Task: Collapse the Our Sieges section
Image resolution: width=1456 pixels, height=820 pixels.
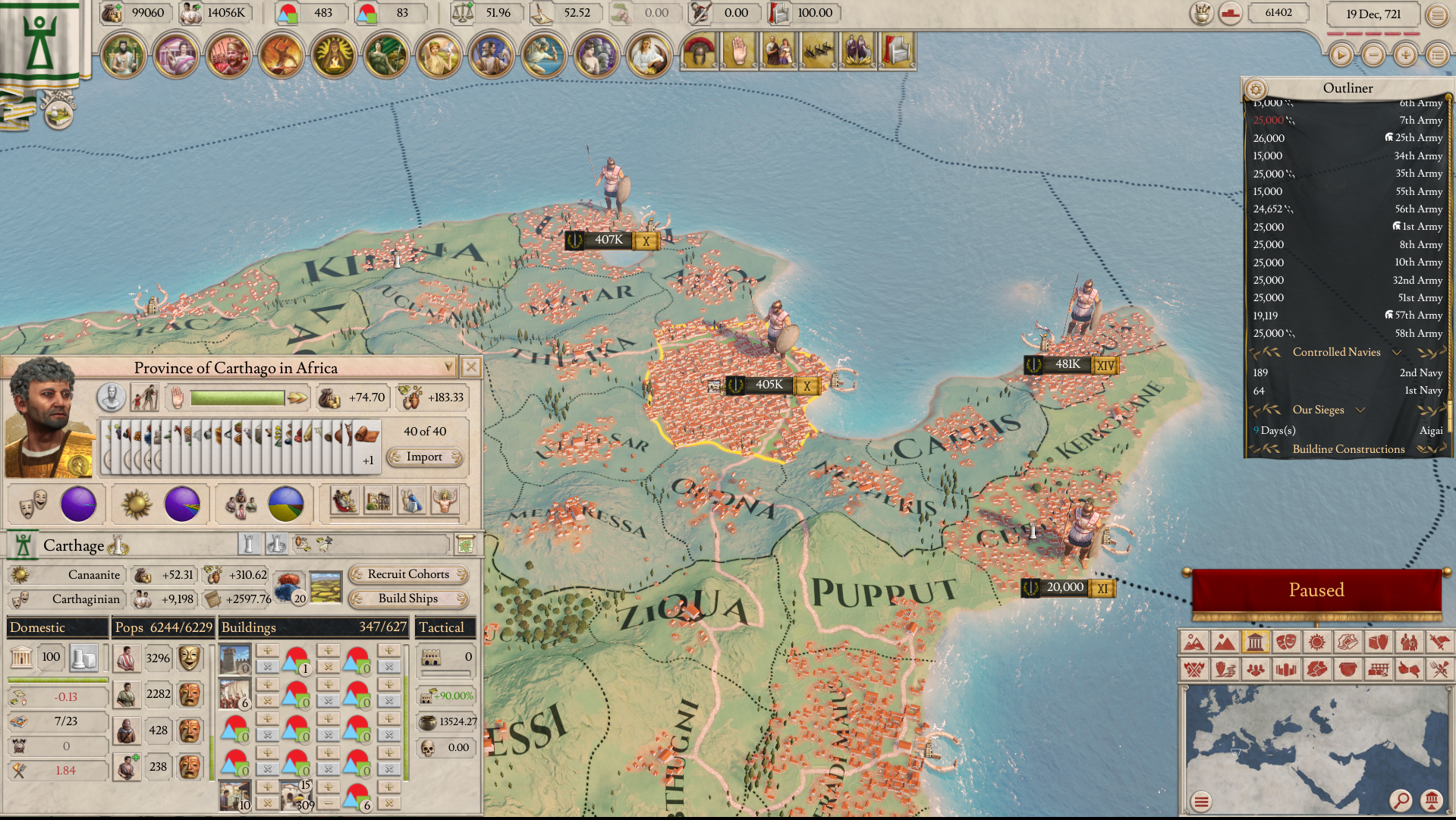Action: (1360, 410)
